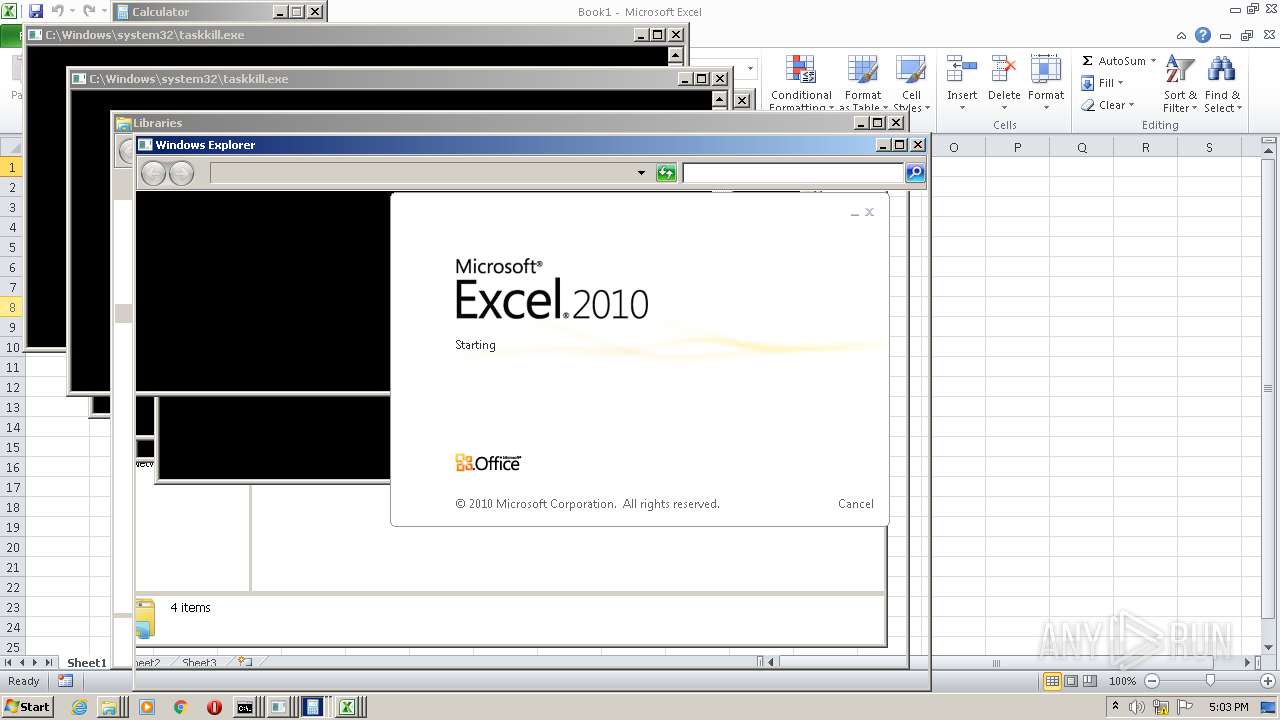Click the Start button
This screenshot has width=1280, height=720.
tap(27, 707)
